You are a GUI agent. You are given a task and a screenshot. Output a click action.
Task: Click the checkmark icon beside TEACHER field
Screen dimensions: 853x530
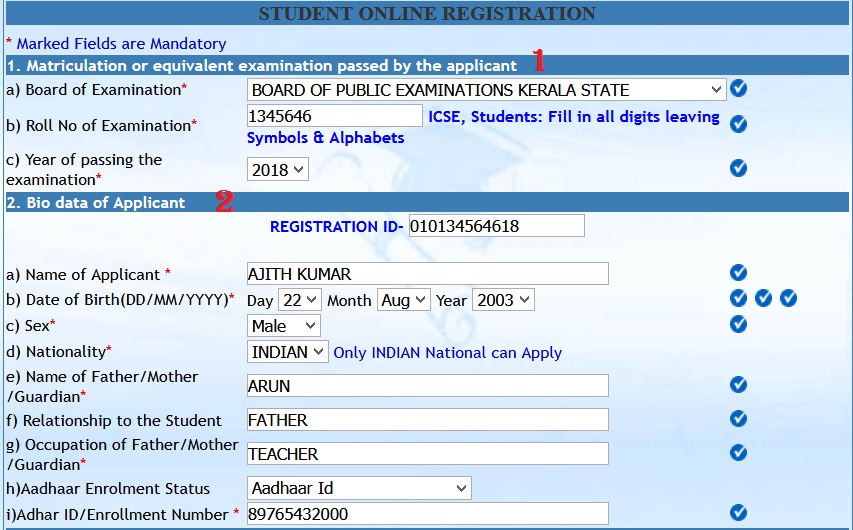click(738, 453)
